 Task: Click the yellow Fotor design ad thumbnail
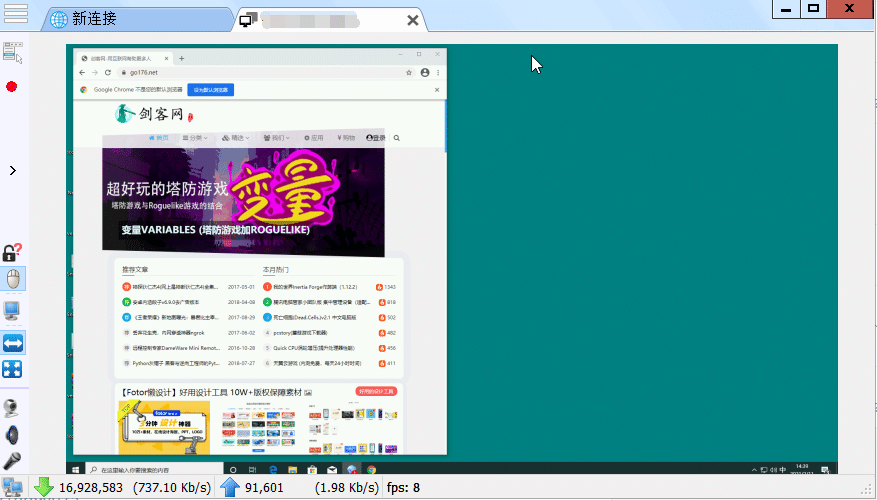click(164, 427)
